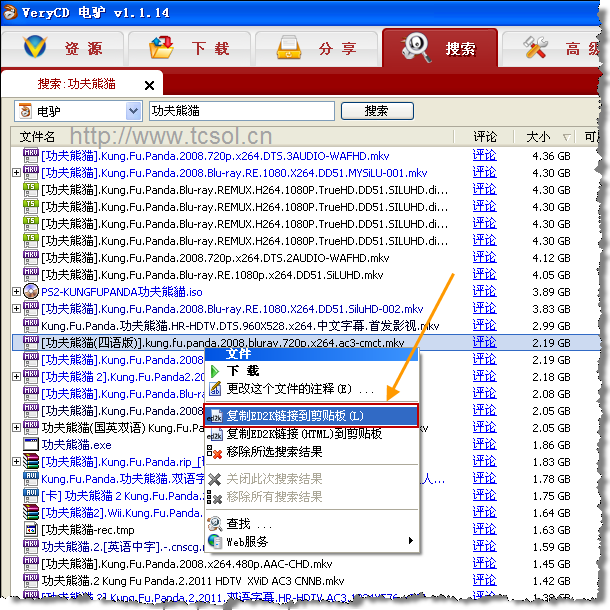Open 评论 link for the 3.89 GB iso
Viewport: 610px width, 610px height.
coord(484,291)
